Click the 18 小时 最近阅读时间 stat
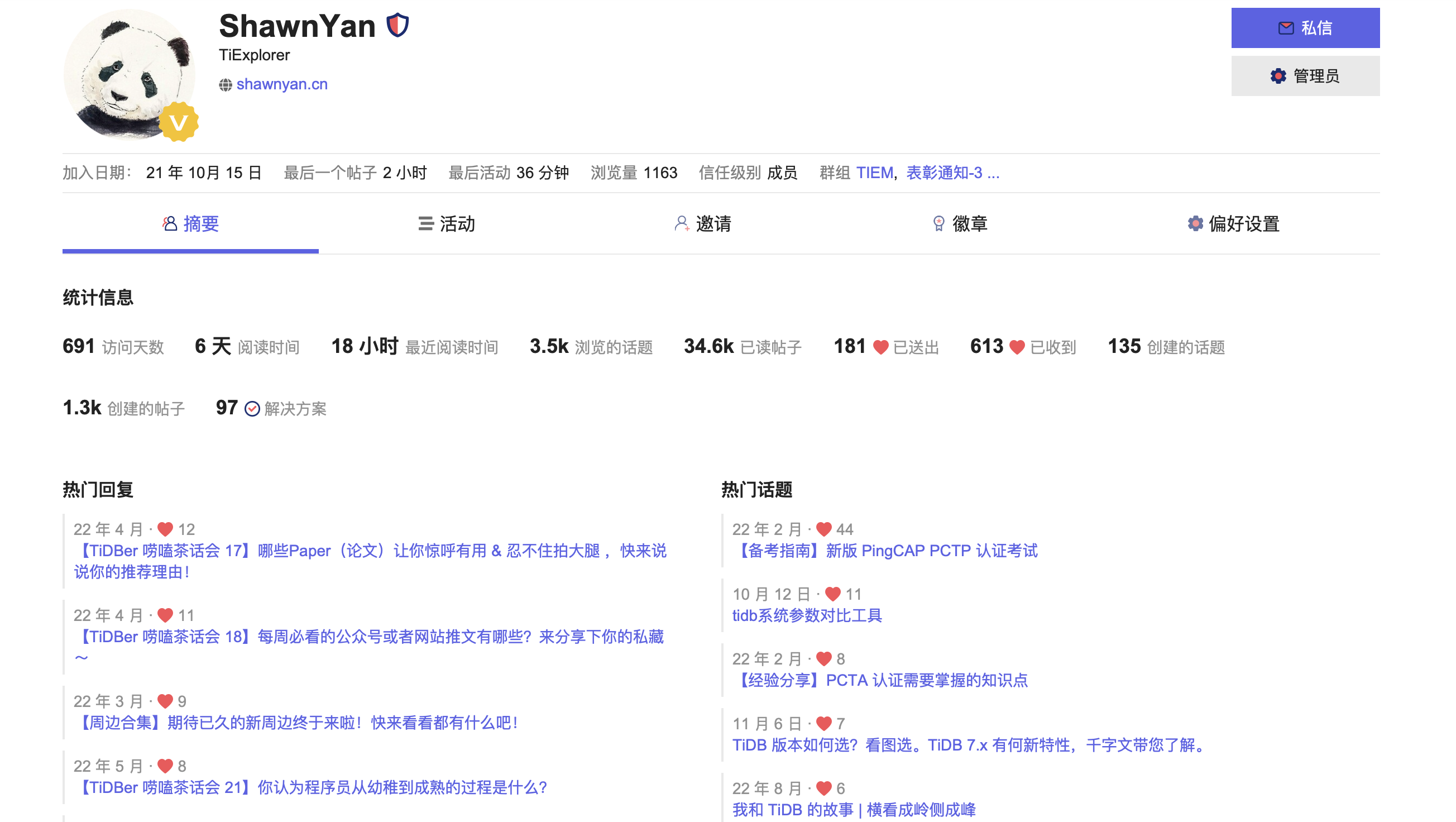This screenshot has width=1456, height=822. click(x=414, y=346)
